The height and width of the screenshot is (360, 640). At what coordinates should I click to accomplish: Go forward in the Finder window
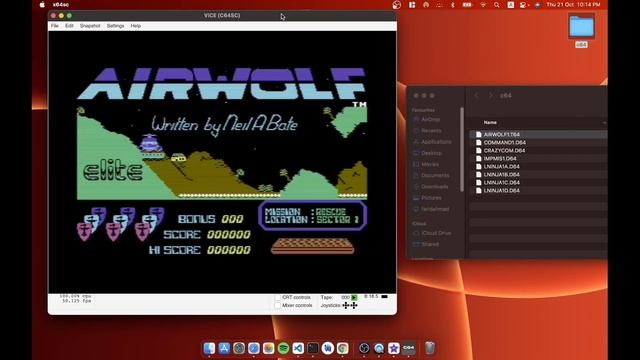point(490,96)
